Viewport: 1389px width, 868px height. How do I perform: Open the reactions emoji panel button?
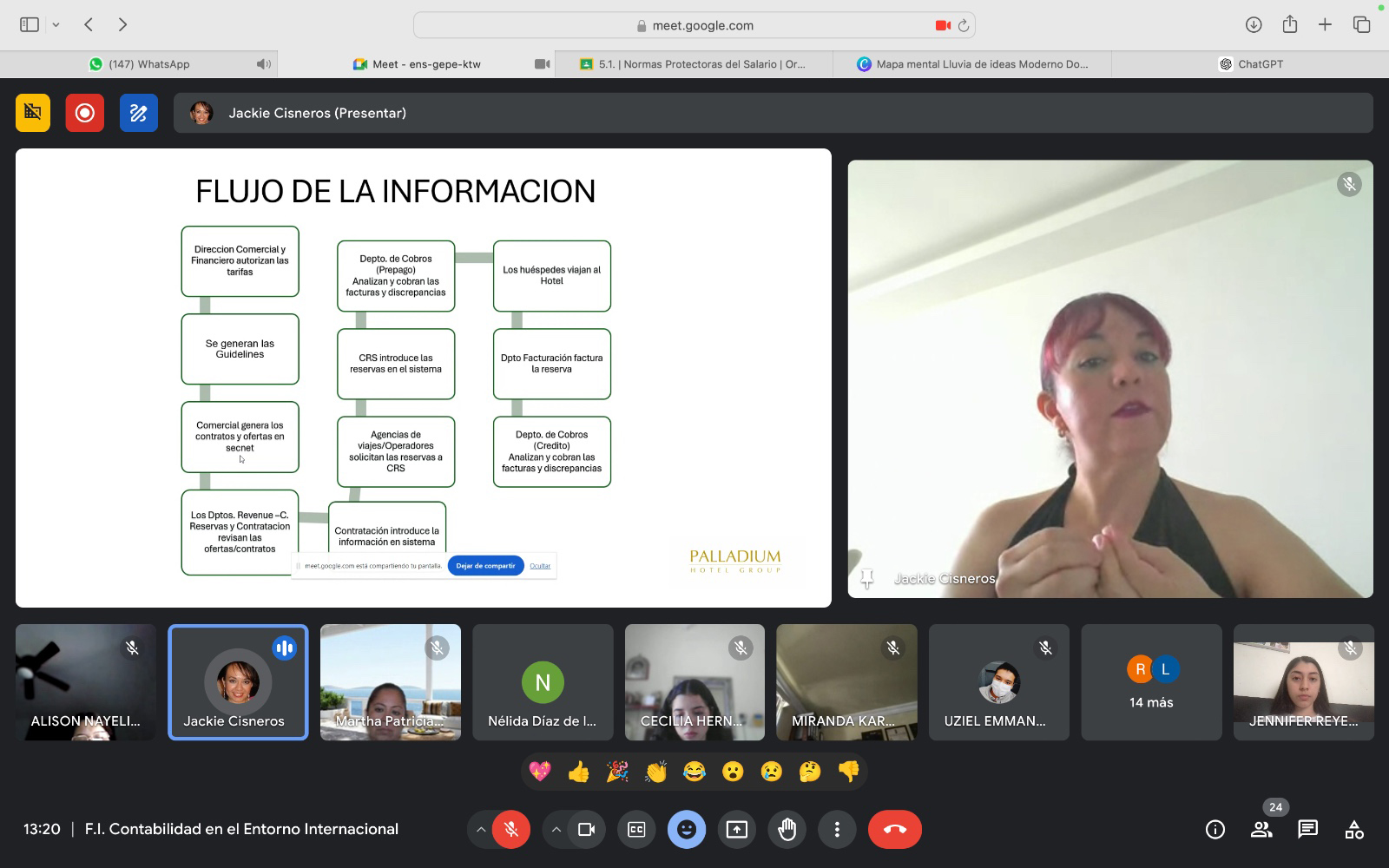[686, 830]
